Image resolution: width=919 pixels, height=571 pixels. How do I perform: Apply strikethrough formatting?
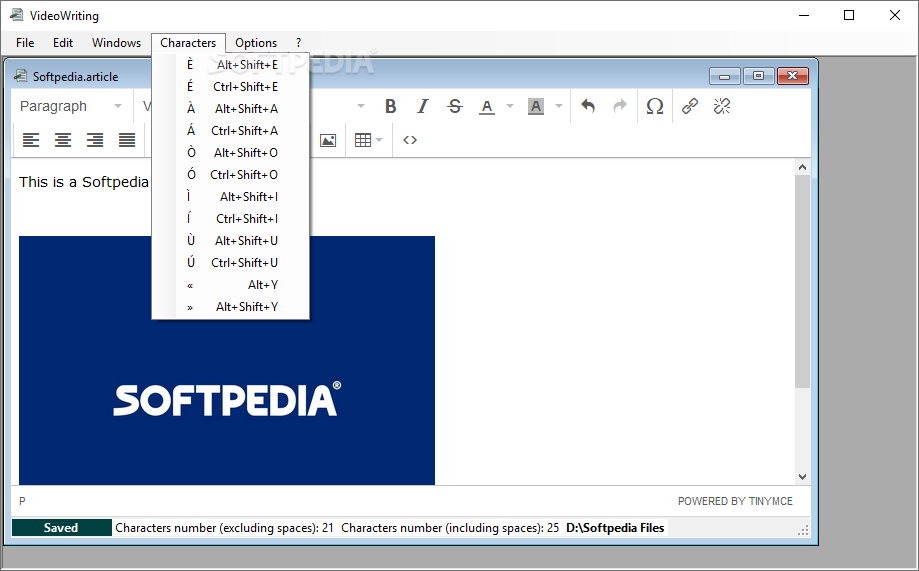tap(455, 106)
